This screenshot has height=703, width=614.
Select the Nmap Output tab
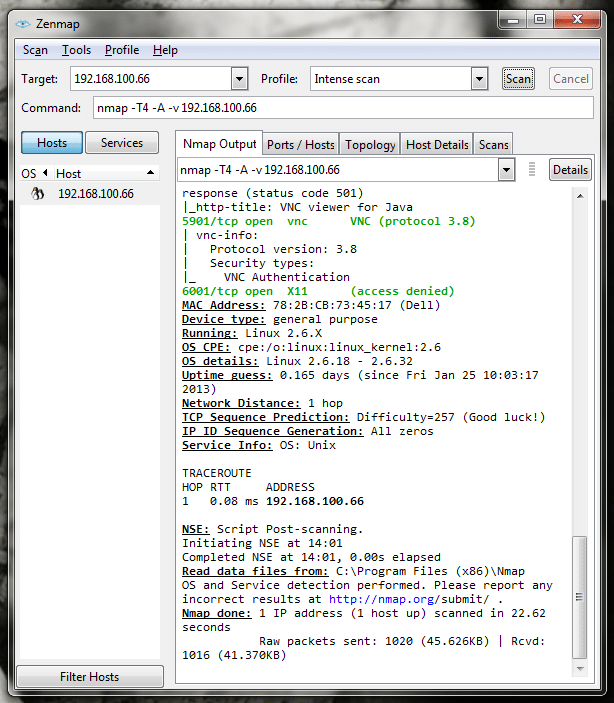point(219,144)
